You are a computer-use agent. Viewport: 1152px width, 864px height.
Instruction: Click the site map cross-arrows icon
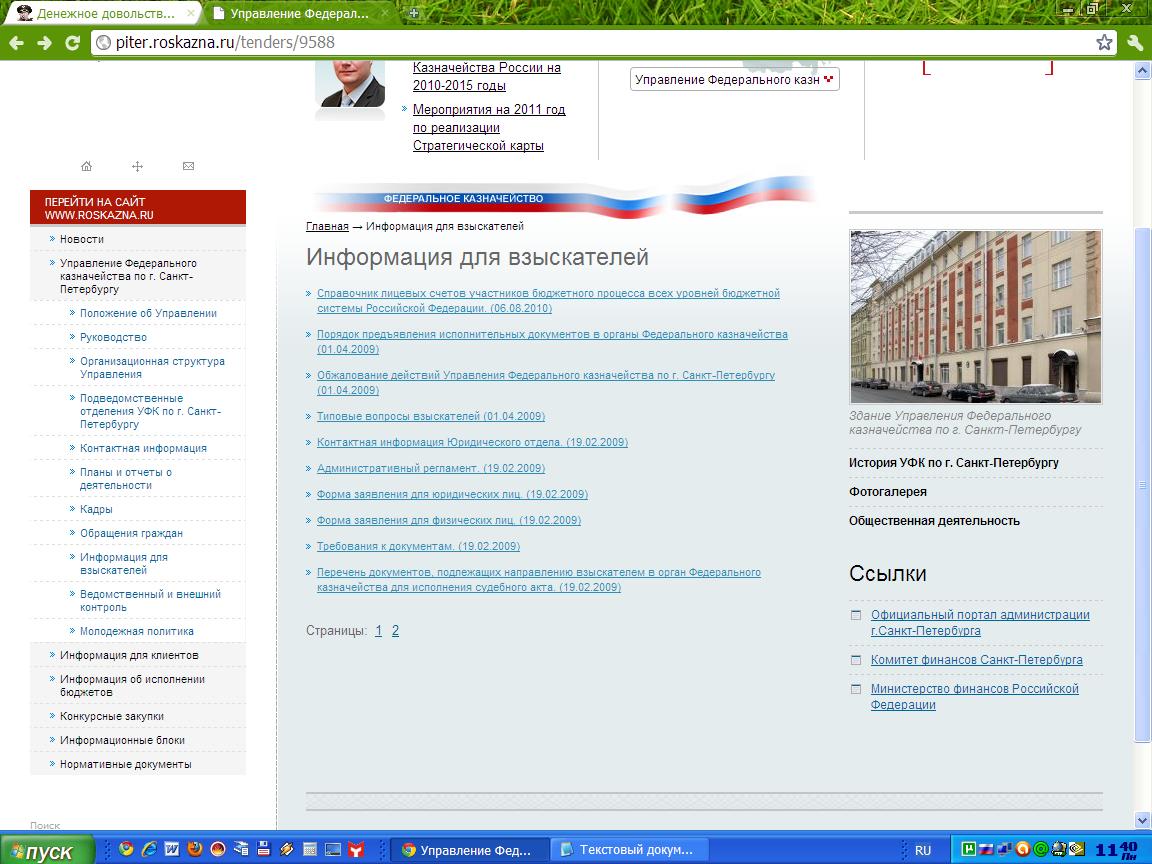(x=138, y=166)
